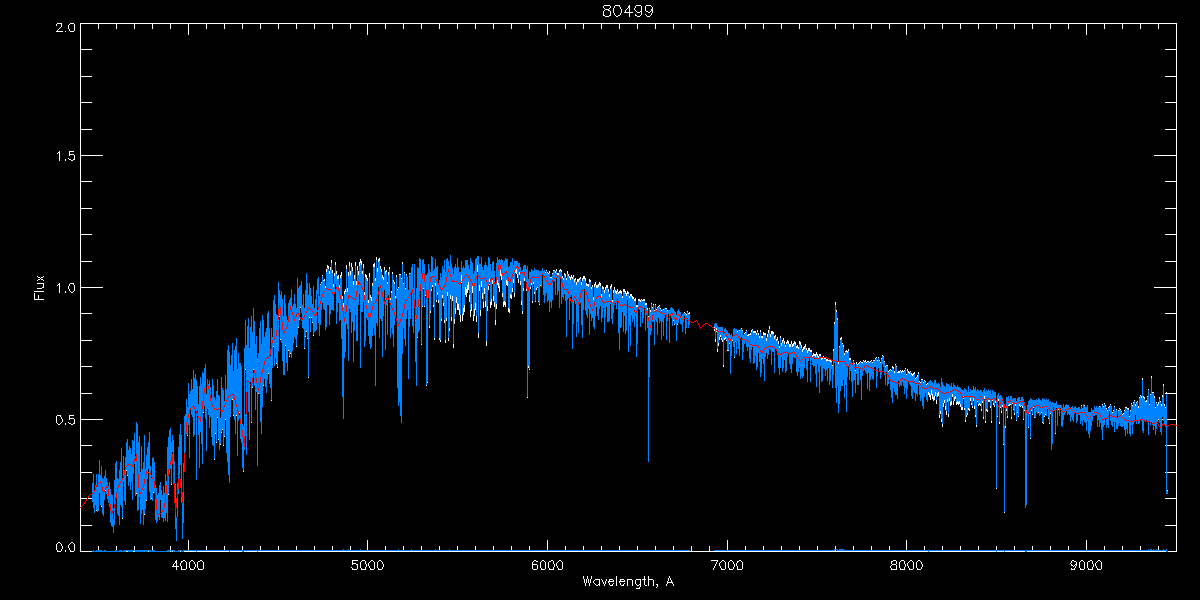Select the 7000 wavelength tick label
Viewport: 1200px width, 600px height.
(x=727, y=562)
